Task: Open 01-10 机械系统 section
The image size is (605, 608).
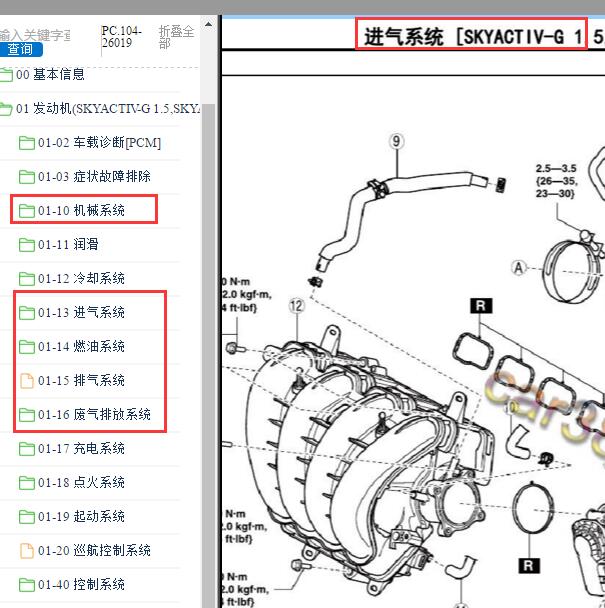Action: (81, 211)
